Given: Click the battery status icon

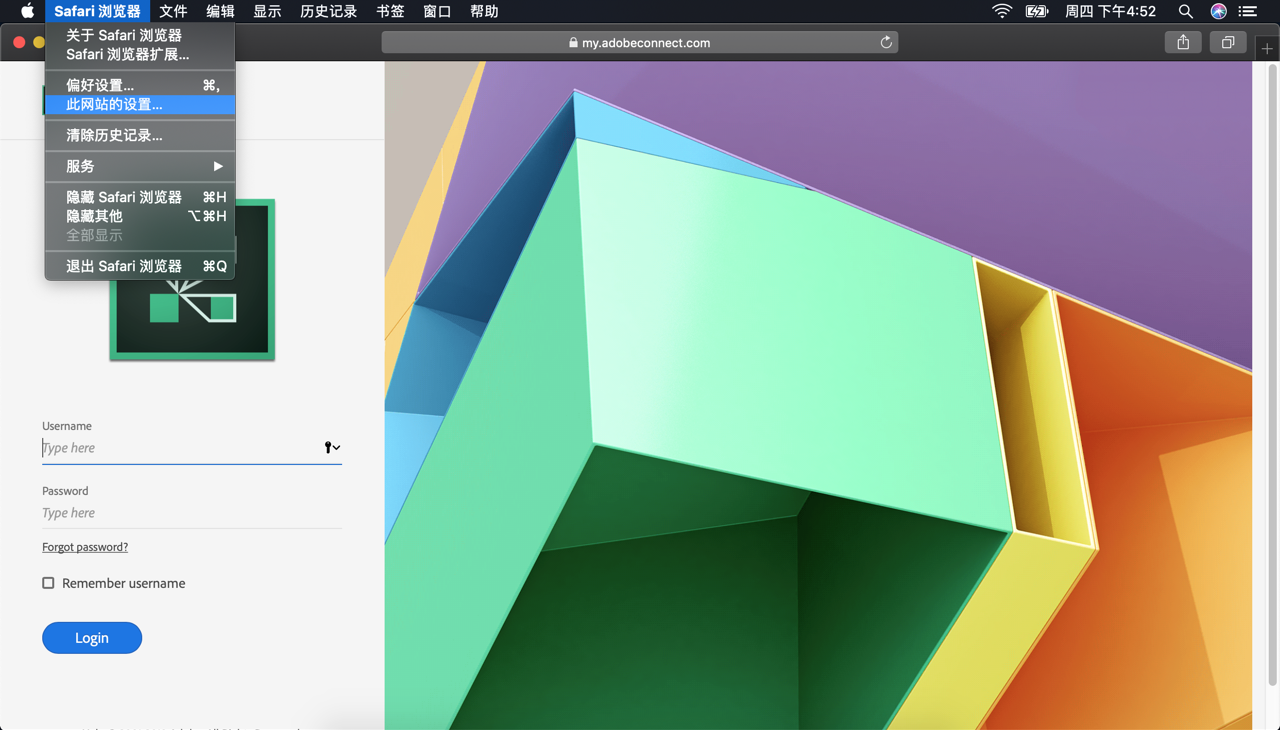Looking at the screenshot, I should point(1037,11).
